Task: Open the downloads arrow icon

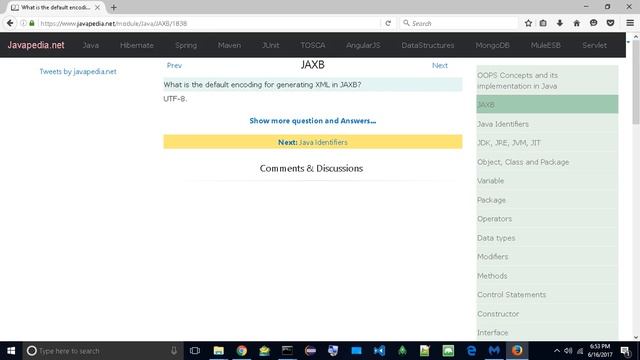Action: pos(560,23)
